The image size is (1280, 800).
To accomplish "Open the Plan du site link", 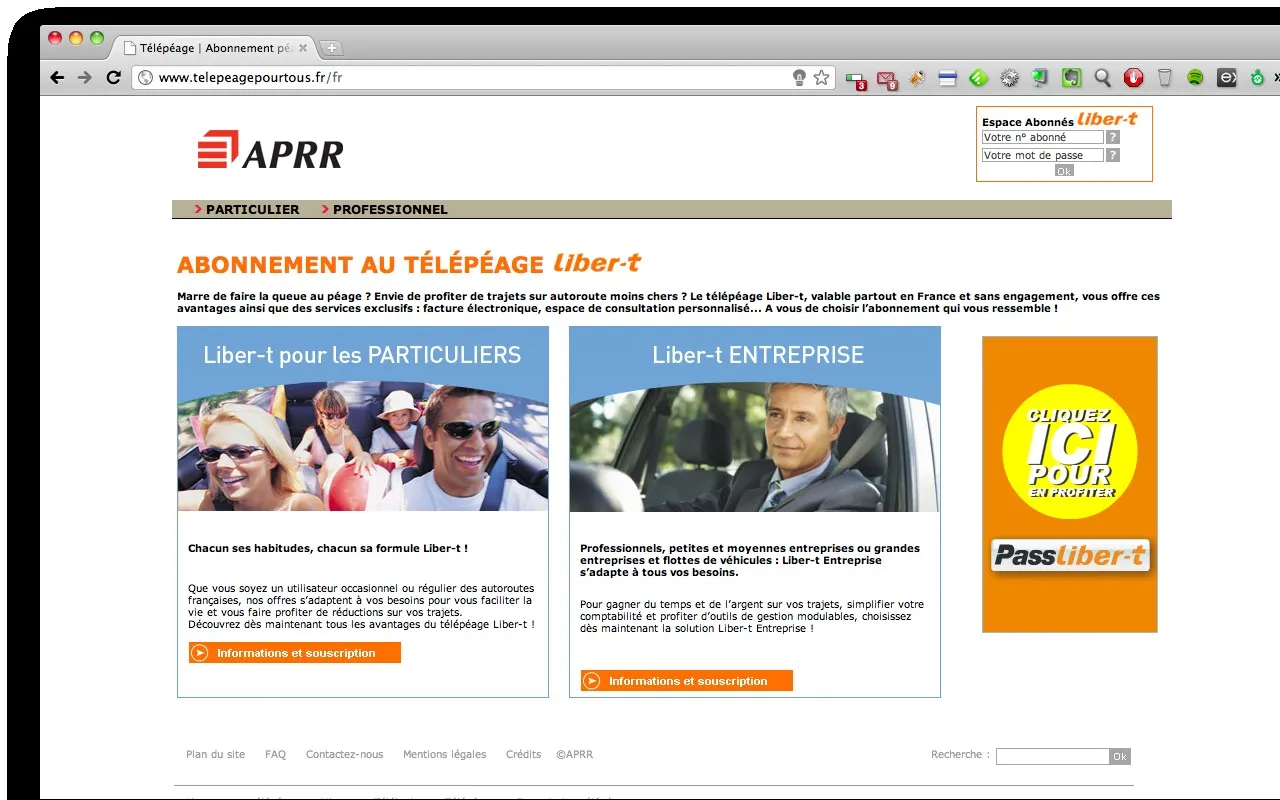I will pyautogui.click(x=215, y=755).
